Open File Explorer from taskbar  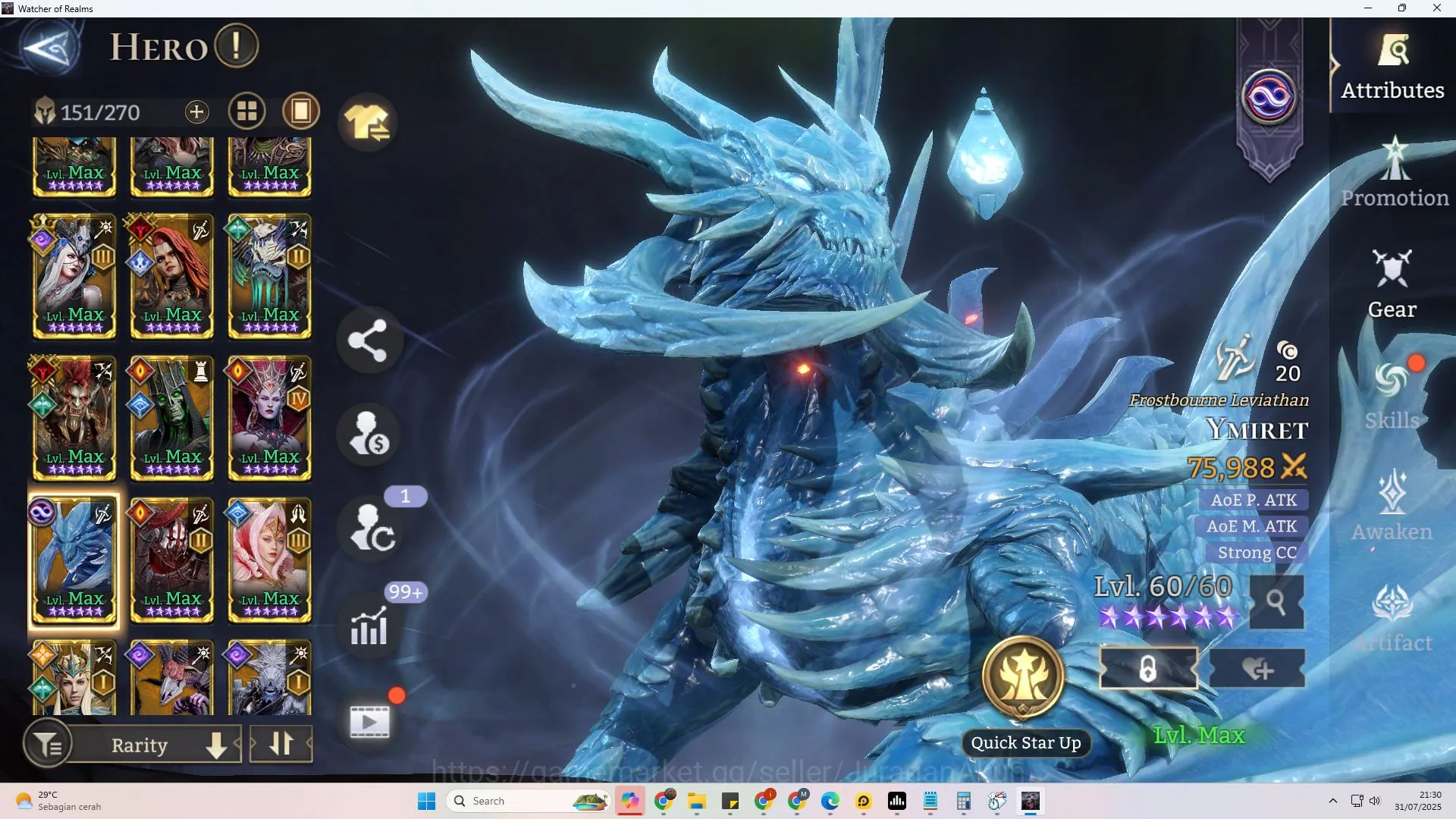pyautogui.click(x=697, y=801)
